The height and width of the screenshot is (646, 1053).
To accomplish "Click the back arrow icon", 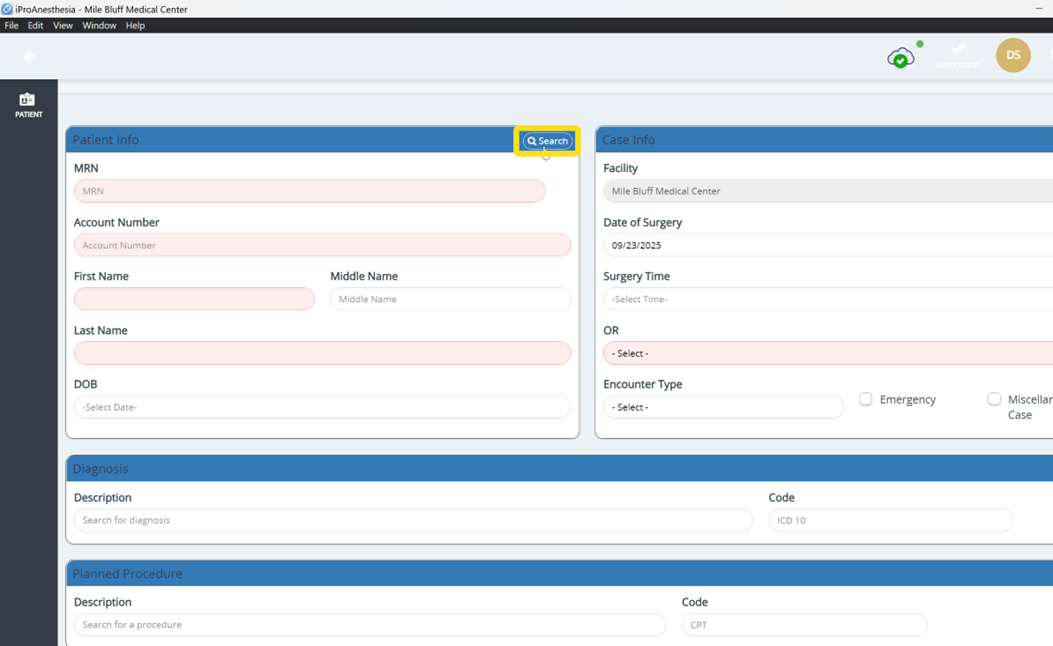I will point(30,57).
